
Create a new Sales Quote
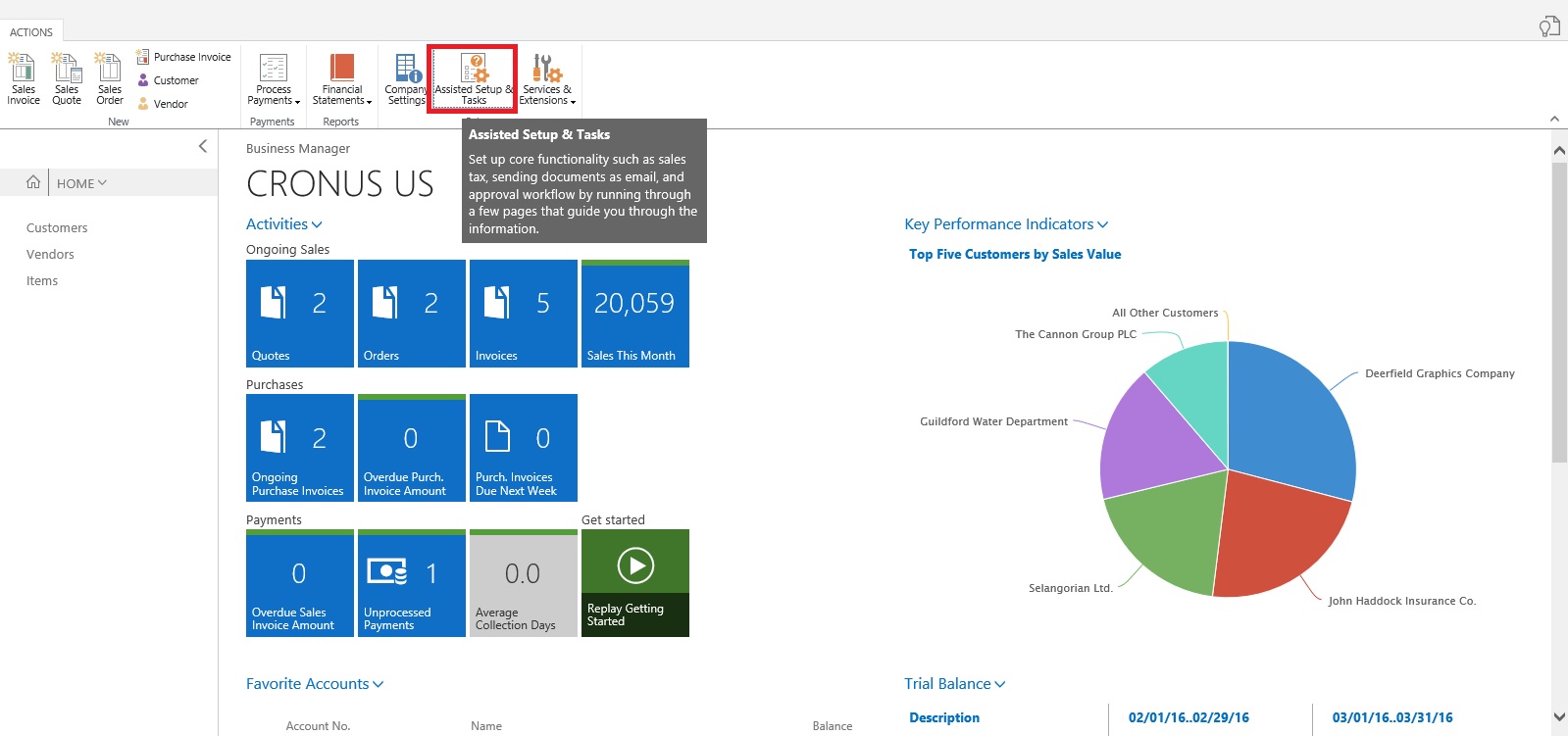67,78
